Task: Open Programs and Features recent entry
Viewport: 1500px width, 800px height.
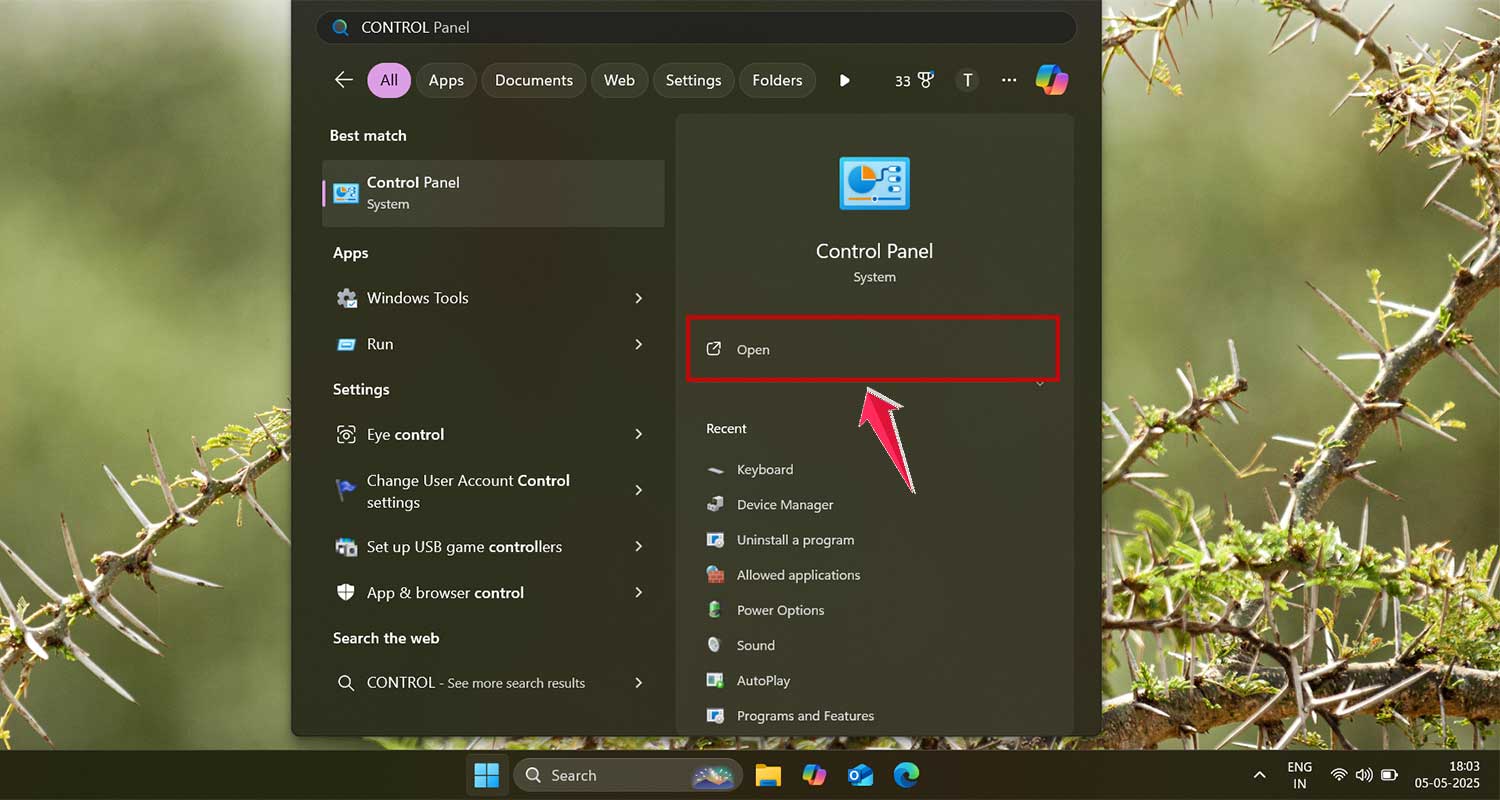Action: 805,716
